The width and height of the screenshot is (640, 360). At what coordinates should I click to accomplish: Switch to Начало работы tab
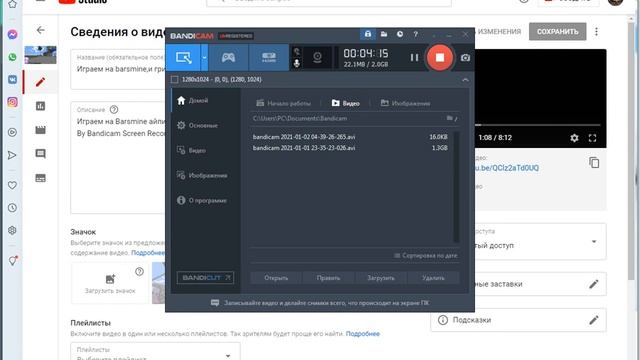click(x=283, y=103)
